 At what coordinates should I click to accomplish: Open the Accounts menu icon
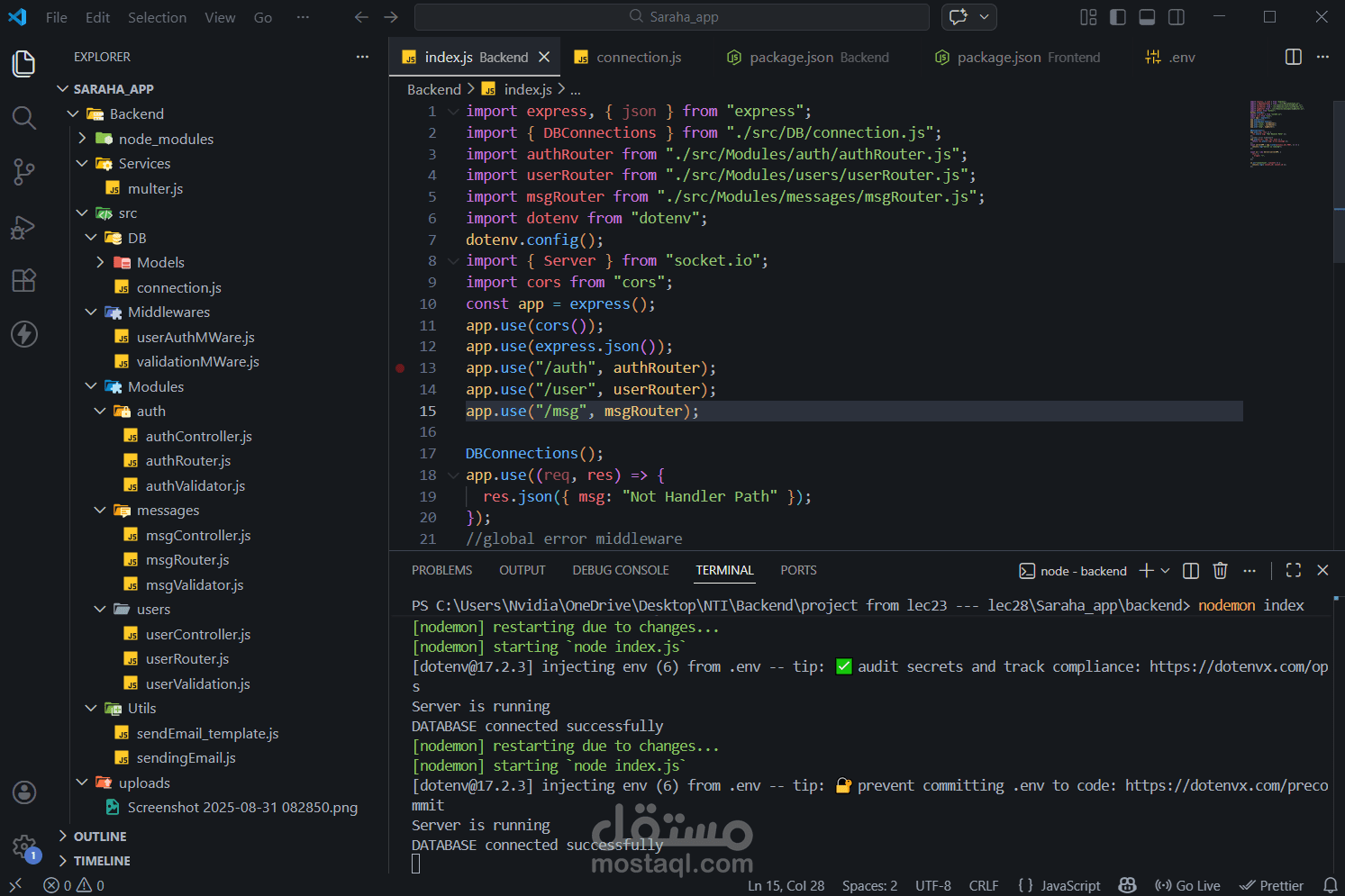coord(24,792)
